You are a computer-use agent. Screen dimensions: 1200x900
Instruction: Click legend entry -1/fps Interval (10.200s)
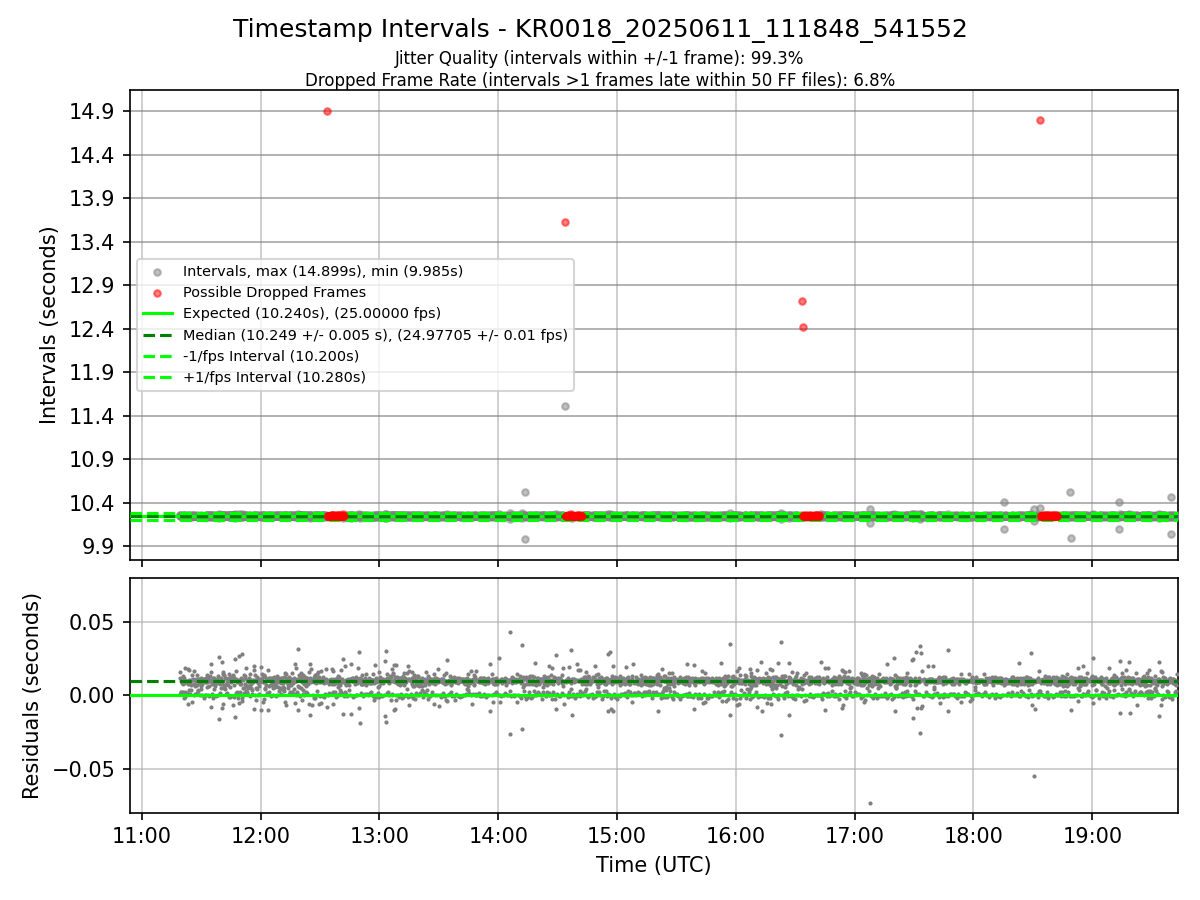[270, 356]
